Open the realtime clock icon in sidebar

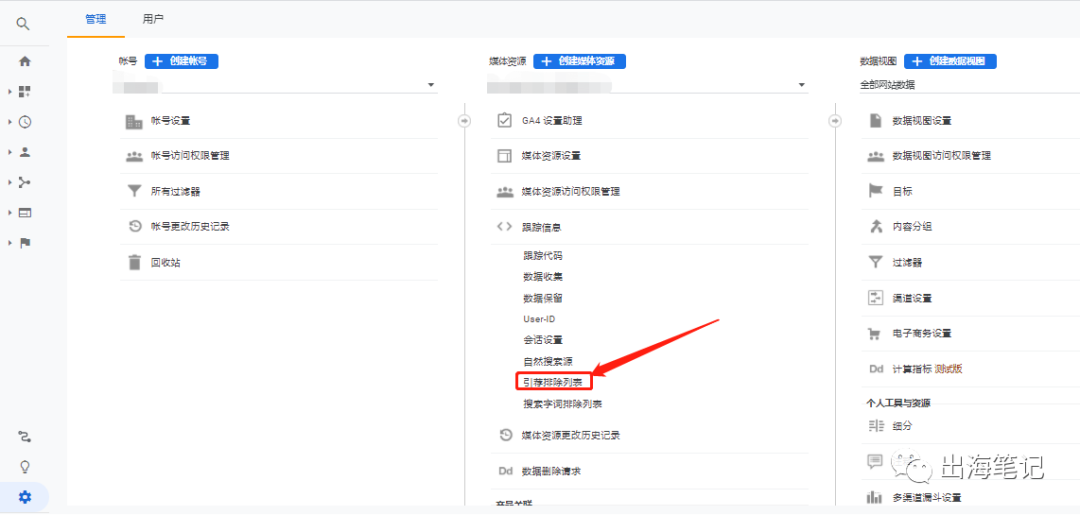click(x=25, y=122)
